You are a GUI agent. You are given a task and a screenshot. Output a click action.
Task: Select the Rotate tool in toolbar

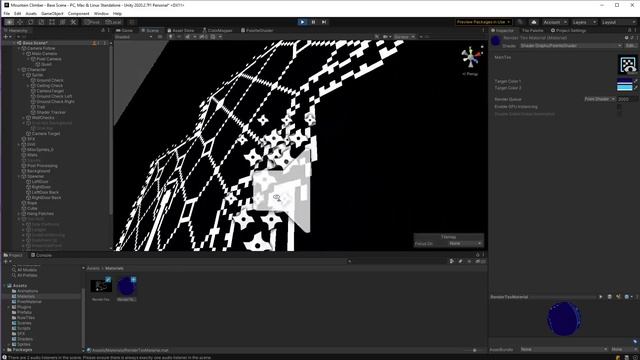pyautogui.click(x=30, y=22)
